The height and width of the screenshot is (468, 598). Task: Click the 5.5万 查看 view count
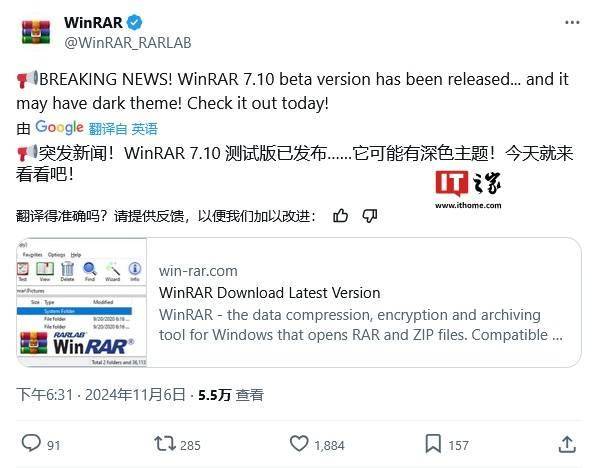231,395
